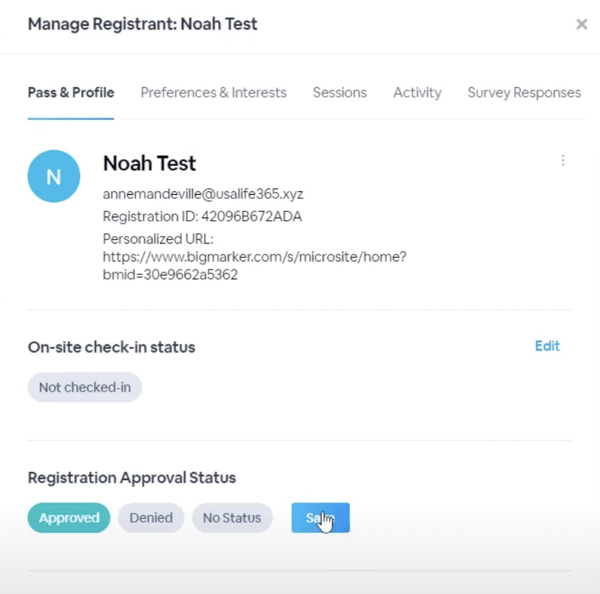Switch to Preferences & Interests tab
Image resolution: width=600 pixels, height=594 pixels.
click(214, 93)
